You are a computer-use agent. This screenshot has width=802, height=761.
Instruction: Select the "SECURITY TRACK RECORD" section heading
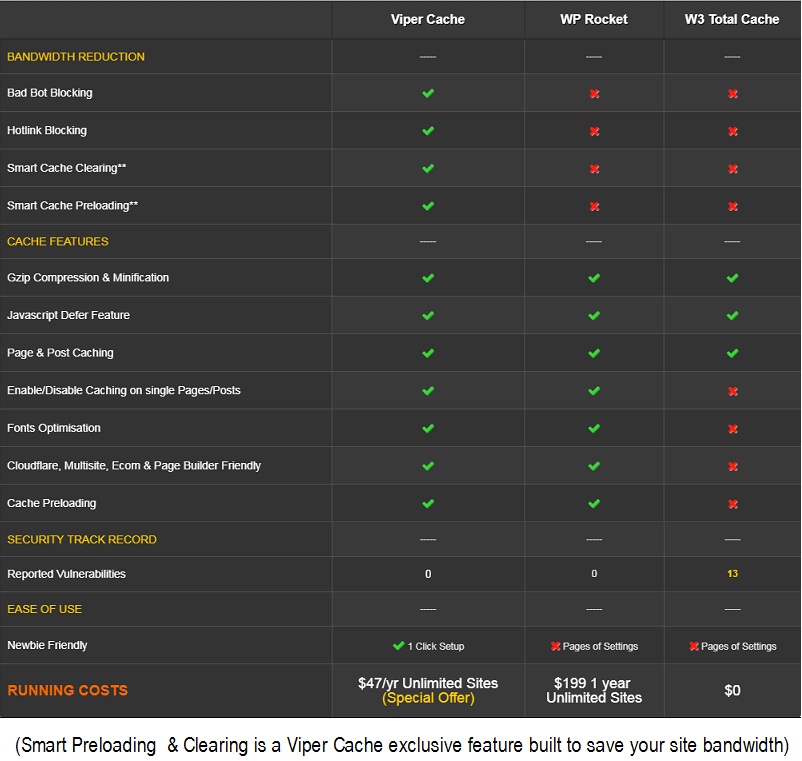82,540
